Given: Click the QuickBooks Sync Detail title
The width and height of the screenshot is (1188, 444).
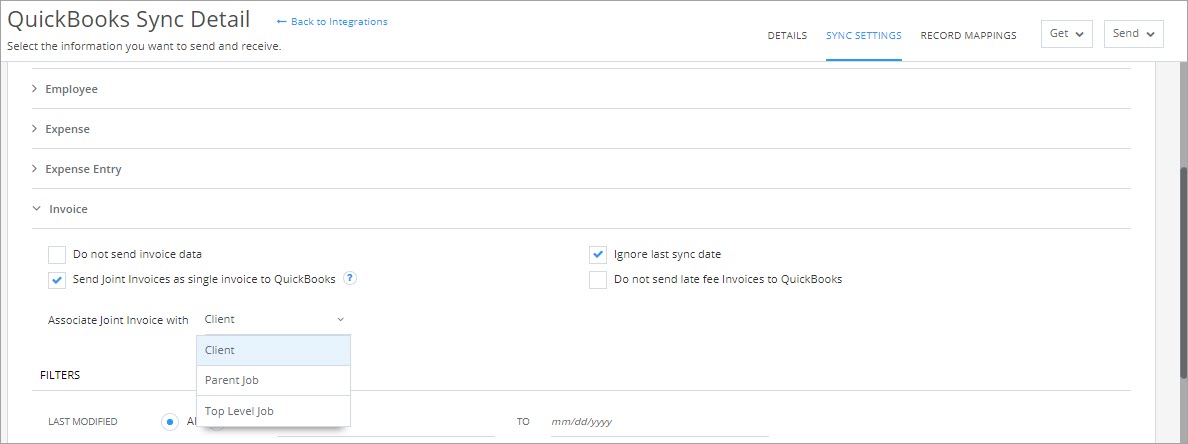Looking at the screenshot, I should (x=129, y=19).
